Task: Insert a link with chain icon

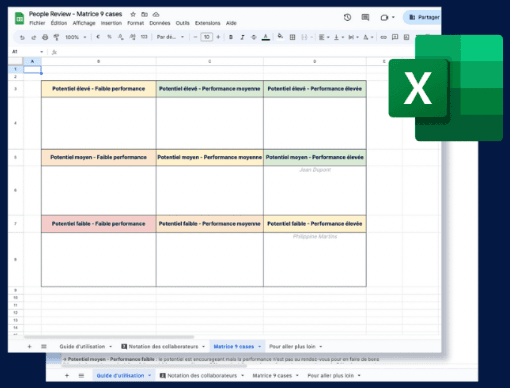Action: click(384, 37)
